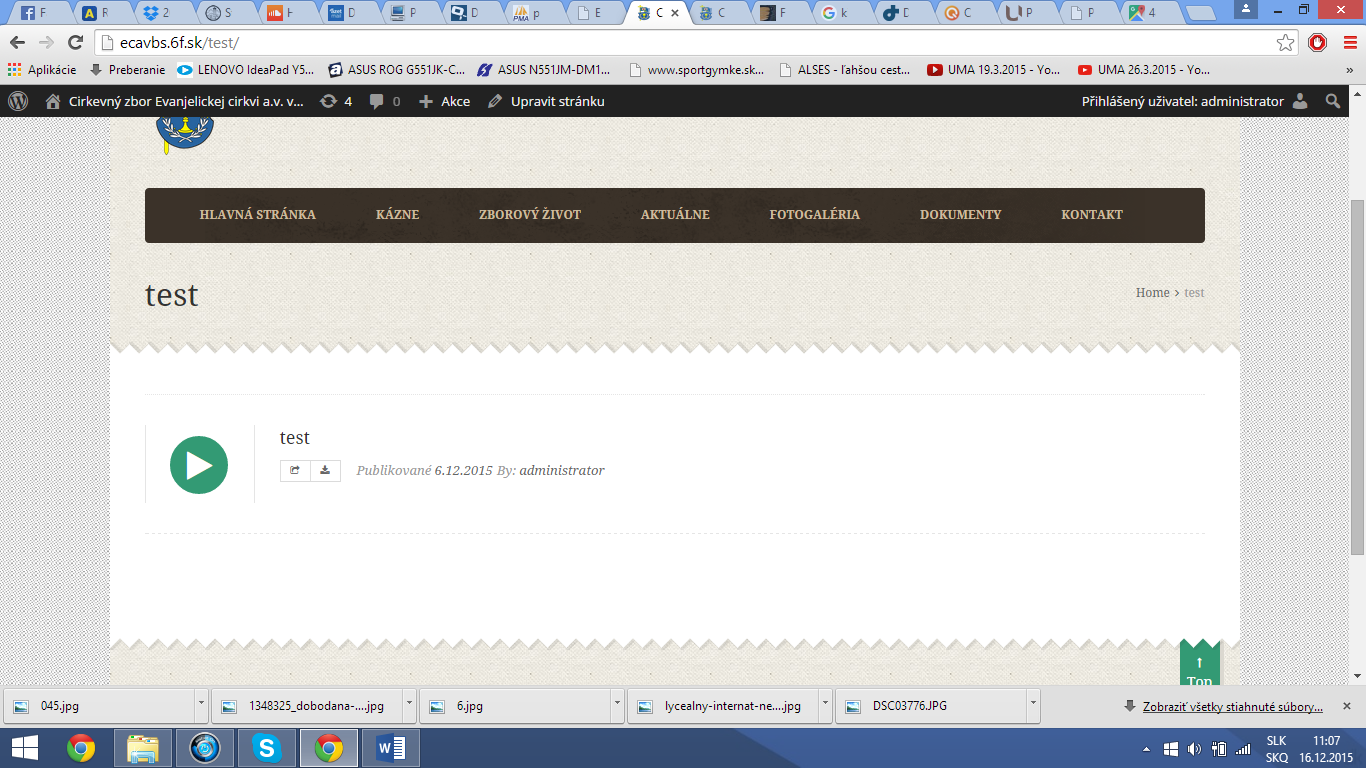Click the share icon under the test title
The image size is (1366, 768).
(295, 470)
